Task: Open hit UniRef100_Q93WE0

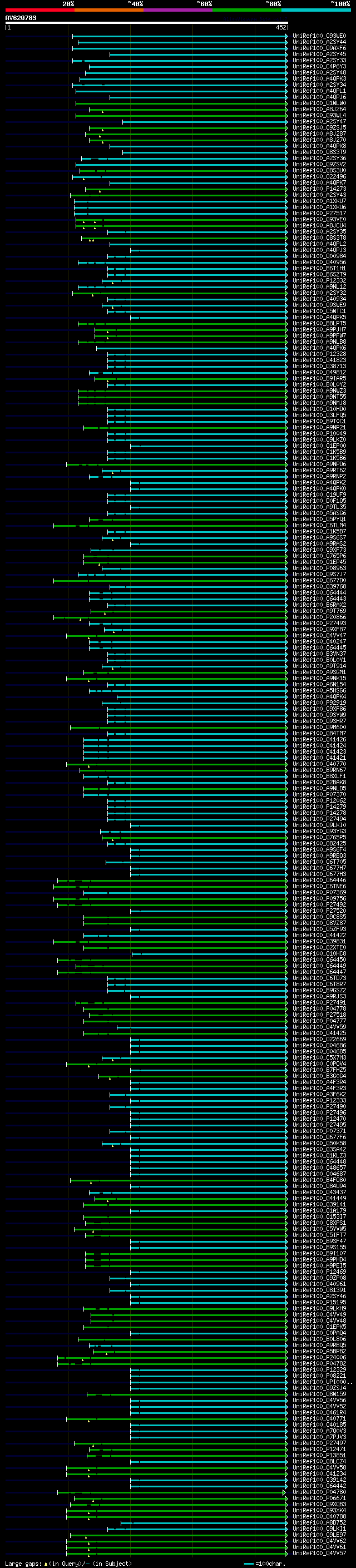Action: coord(319,36)
